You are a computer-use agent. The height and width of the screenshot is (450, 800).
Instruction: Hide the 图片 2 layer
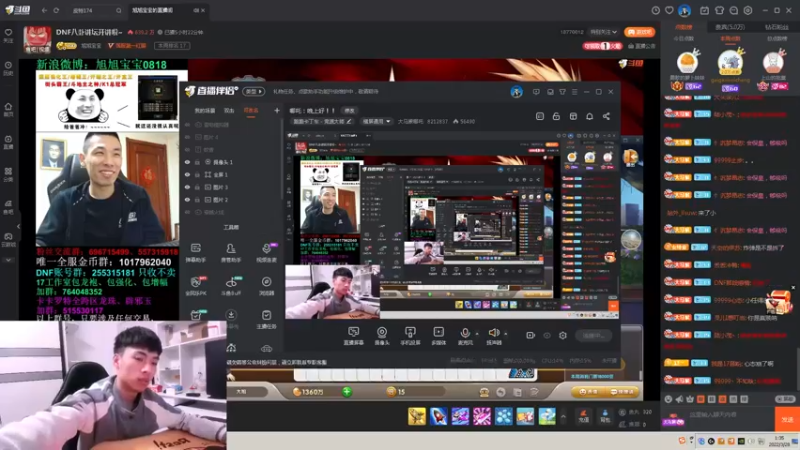pyautogui.click(x=187, y=200)
